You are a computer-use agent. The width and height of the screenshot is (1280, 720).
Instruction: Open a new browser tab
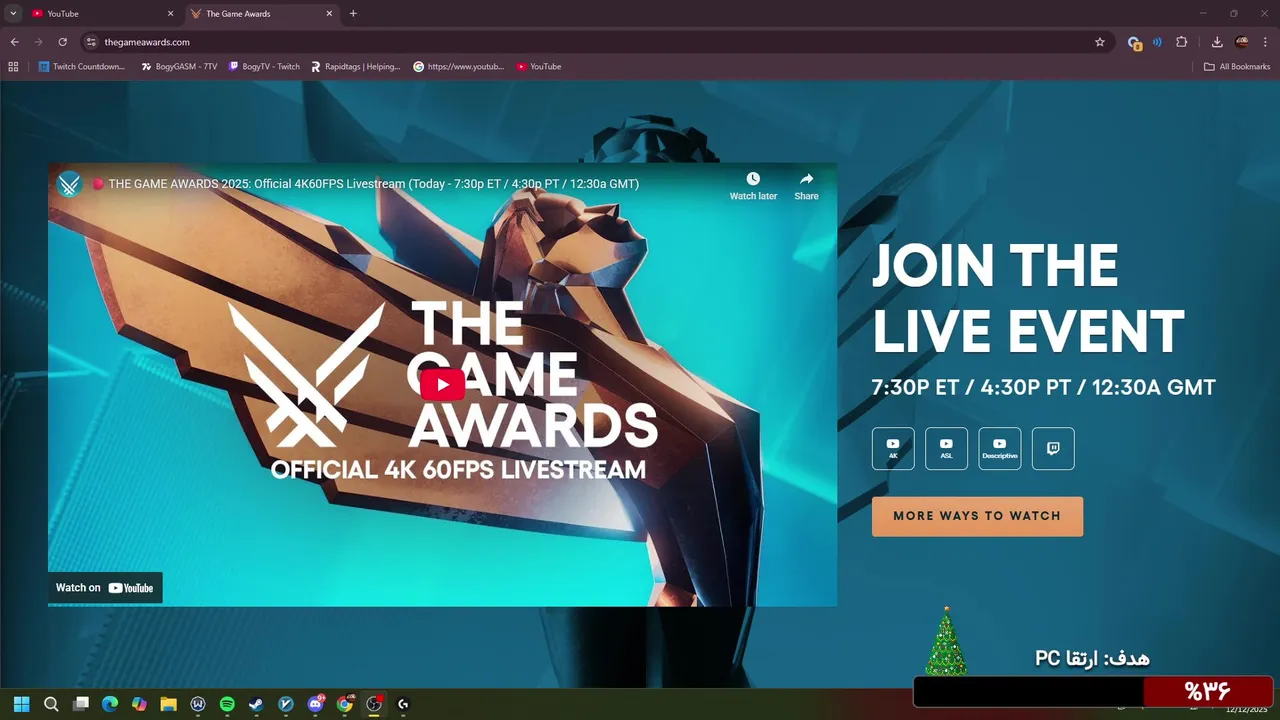[x=353, y=14]
